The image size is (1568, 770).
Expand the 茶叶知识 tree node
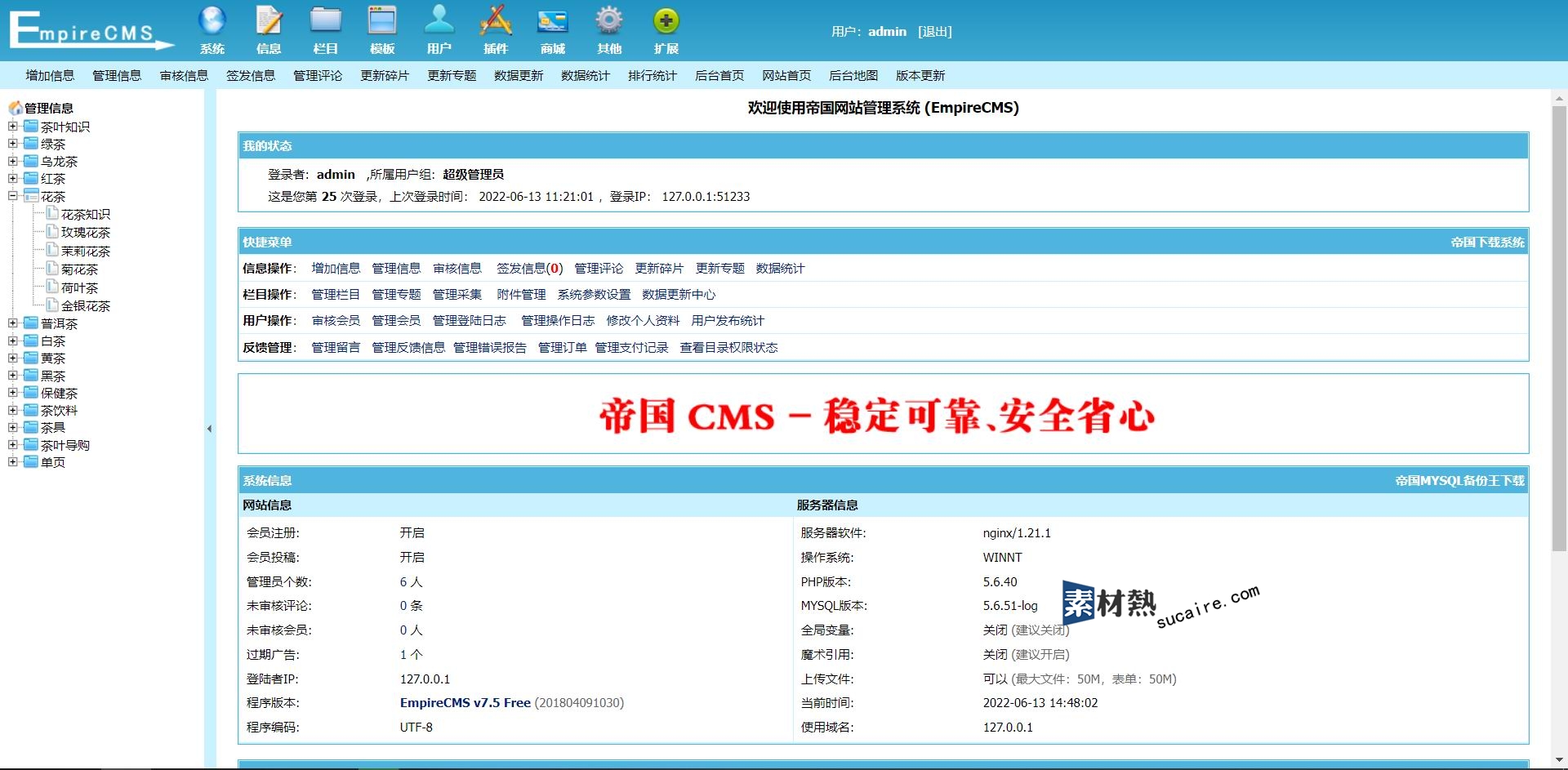[x=12, y=127]
